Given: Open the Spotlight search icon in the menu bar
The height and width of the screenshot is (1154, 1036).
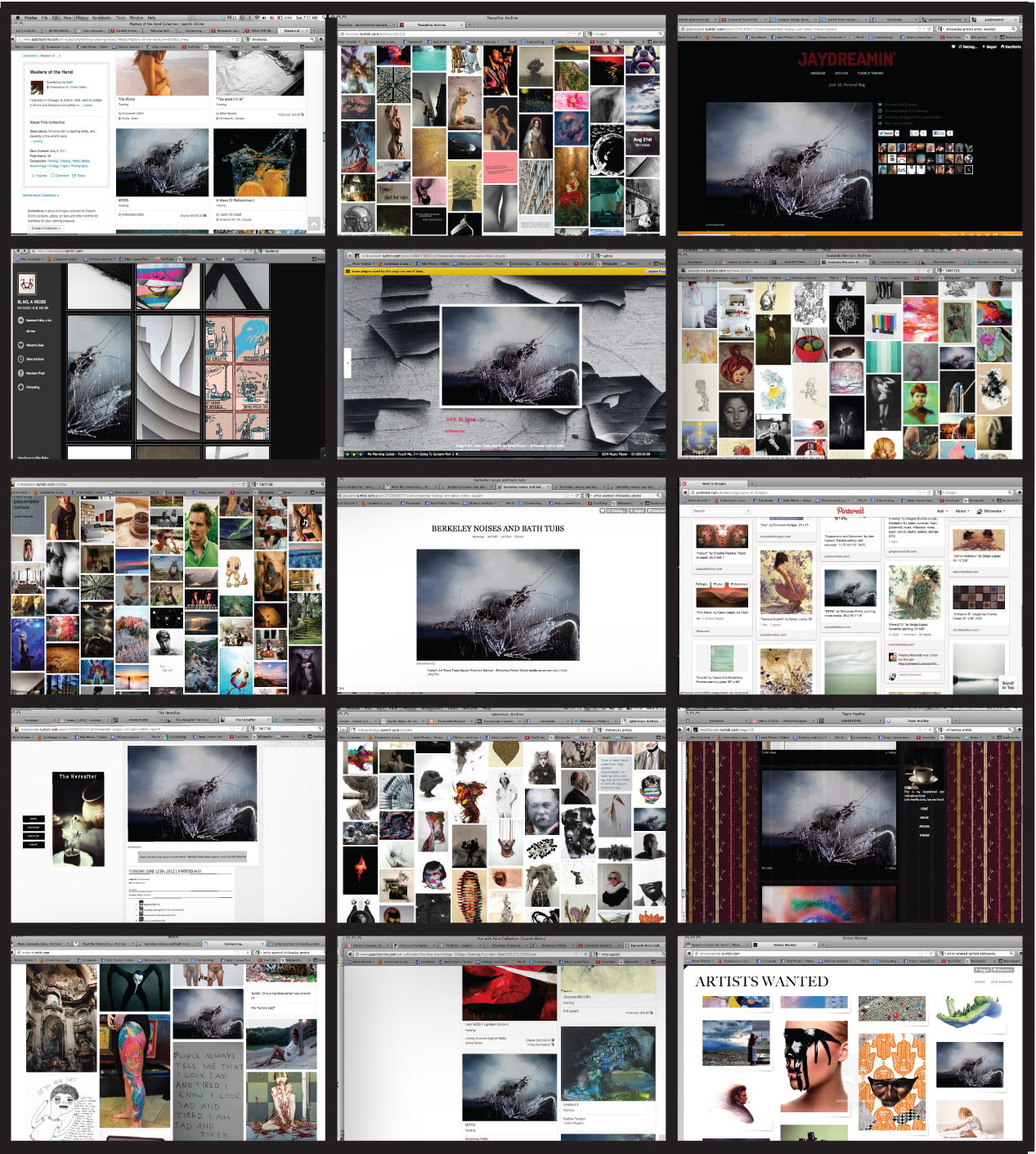Looking at the screenshot, I should coord(323,17).
